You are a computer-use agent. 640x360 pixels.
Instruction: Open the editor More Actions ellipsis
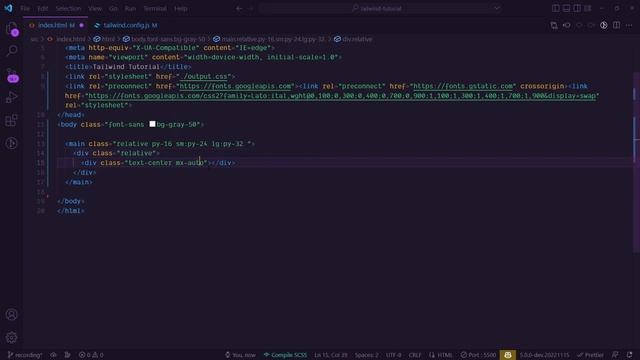629,25
